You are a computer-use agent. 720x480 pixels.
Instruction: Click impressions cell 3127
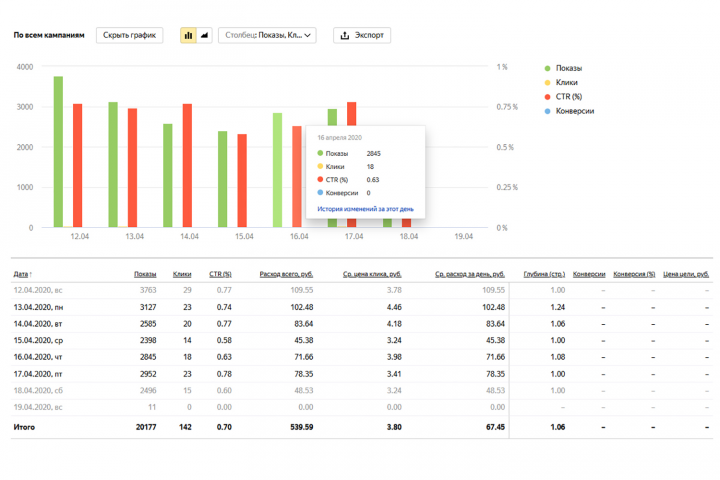[148, 307]
